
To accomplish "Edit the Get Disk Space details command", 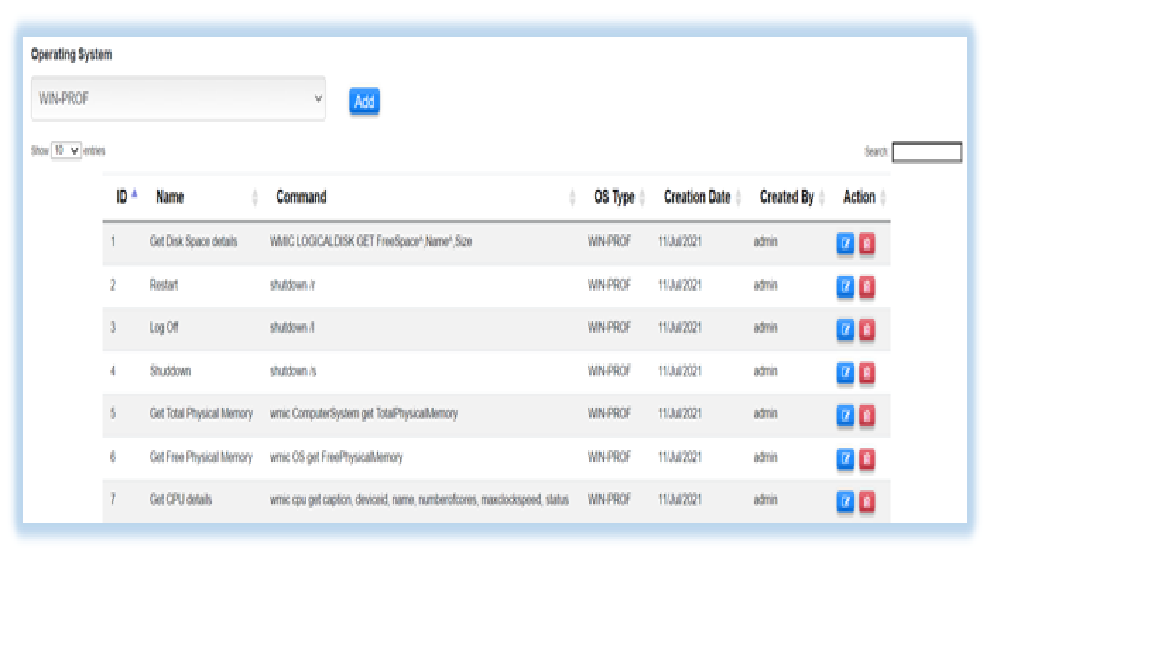I will point(845,243).
